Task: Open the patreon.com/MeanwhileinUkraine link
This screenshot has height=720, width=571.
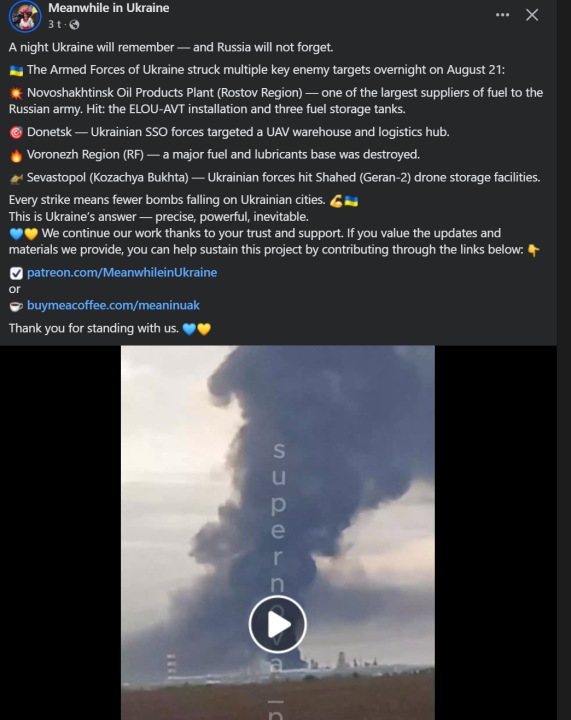Action: [x=122, y=272]
